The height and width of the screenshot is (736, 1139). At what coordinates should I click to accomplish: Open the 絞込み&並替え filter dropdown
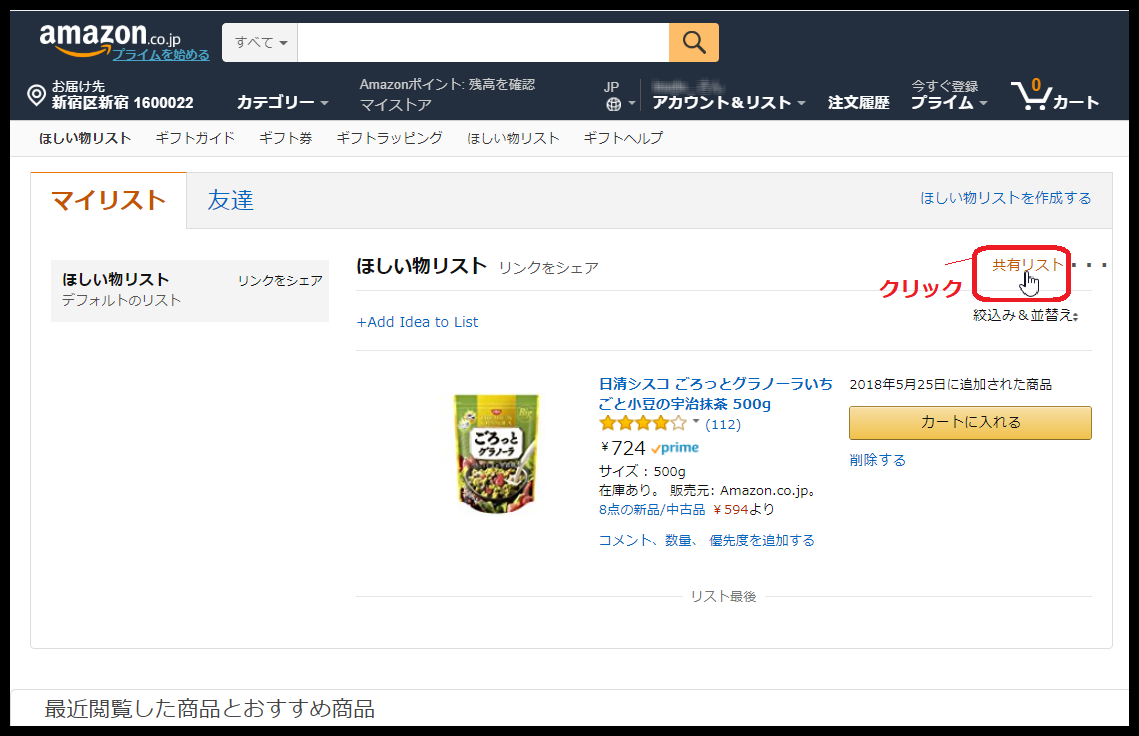(x=1027, y=315)
